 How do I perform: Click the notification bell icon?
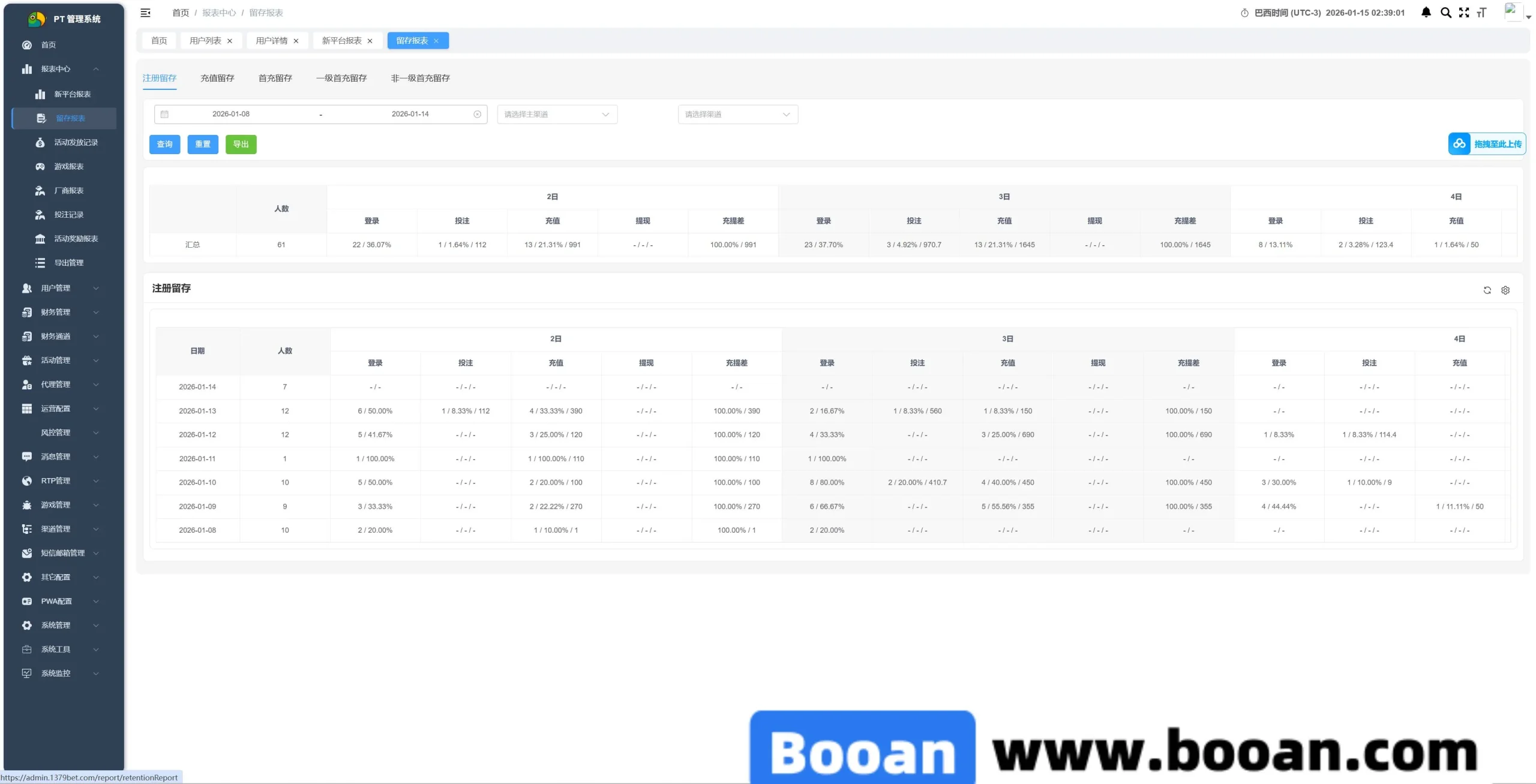coord(1426,13)
